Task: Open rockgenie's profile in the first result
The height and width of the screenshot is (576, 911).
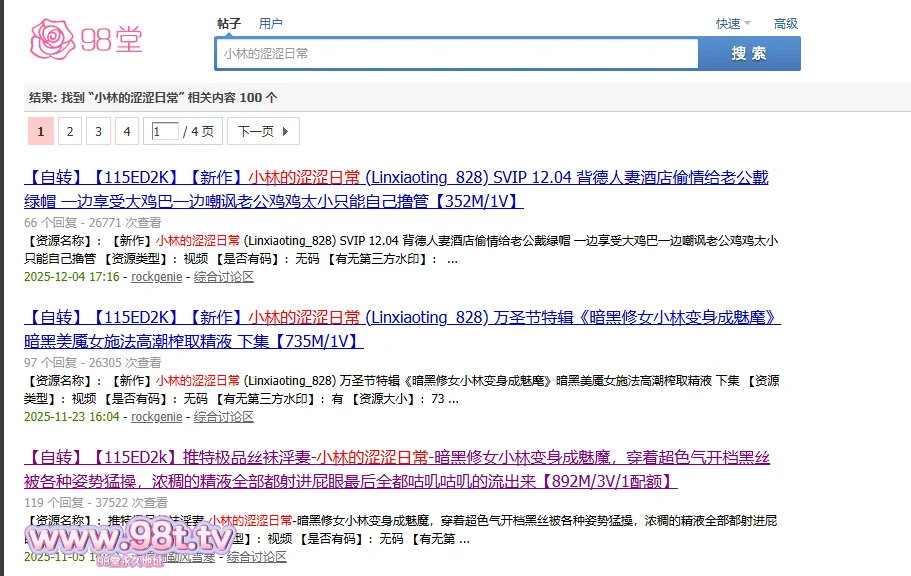Action: 156,277
